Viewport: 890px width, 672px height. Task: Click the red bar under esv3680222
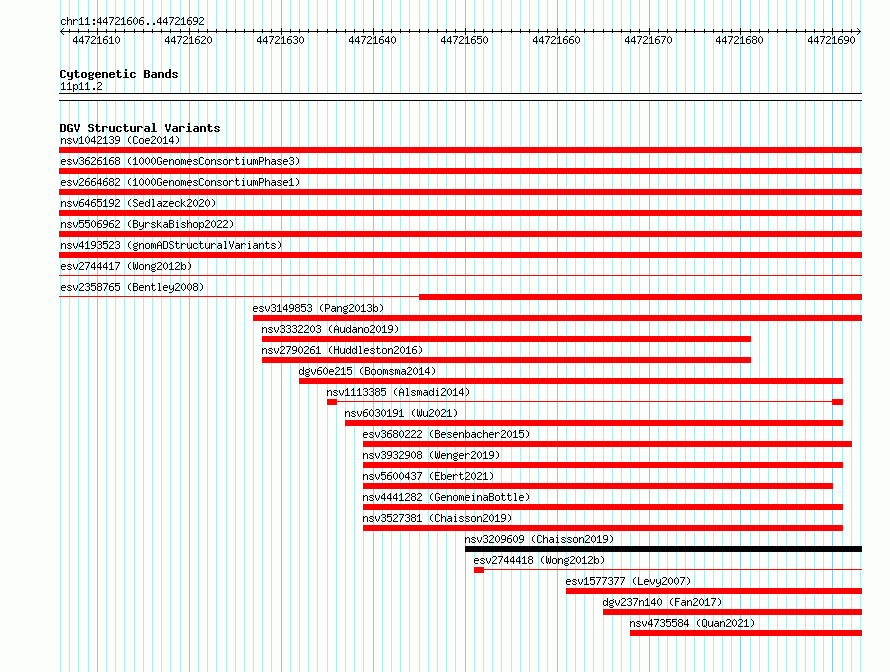(x=607, y=444)
